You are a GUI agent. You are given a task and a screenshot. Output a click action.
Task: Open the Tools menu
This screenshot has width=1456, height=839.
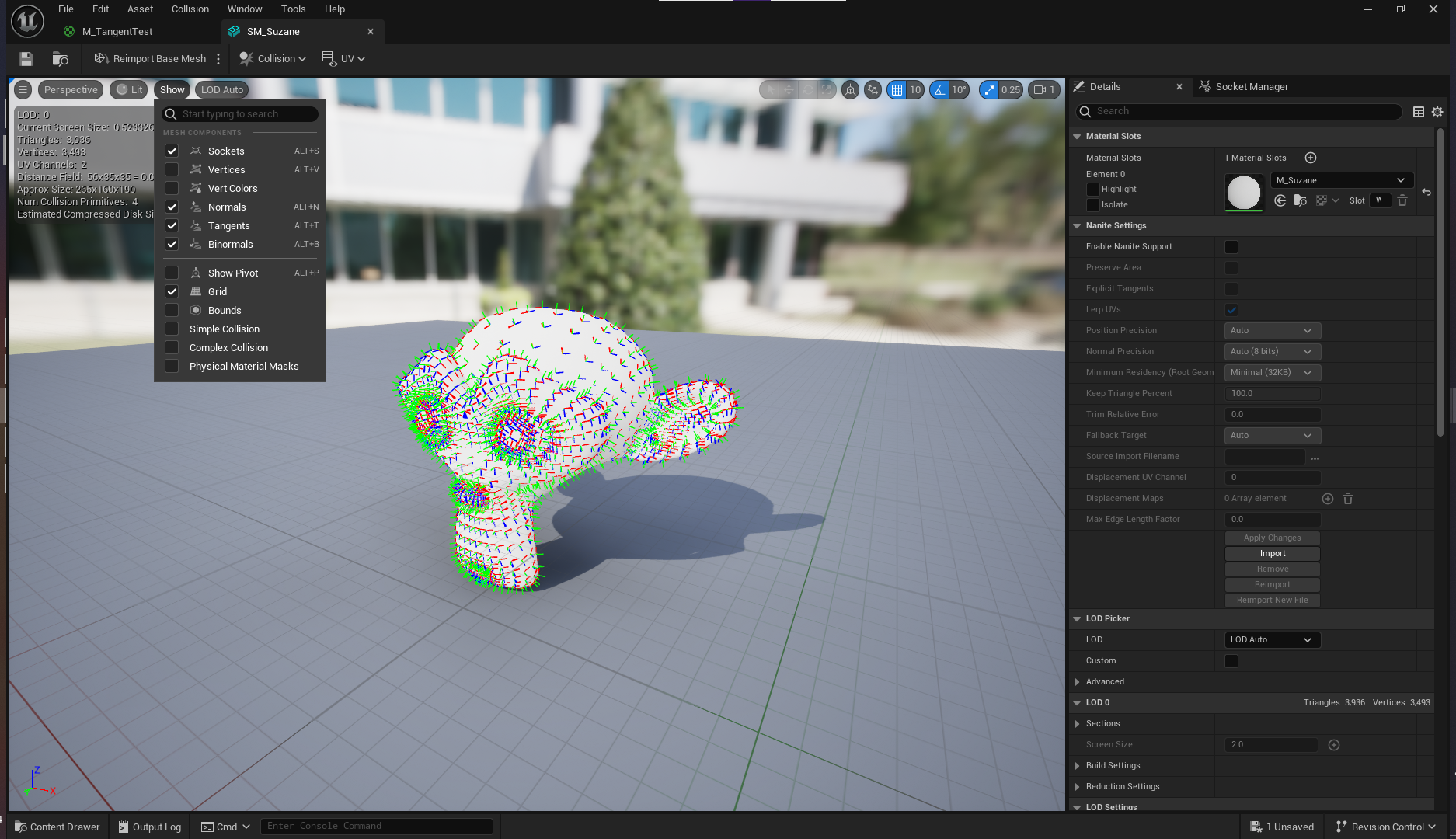(x=293, y=9)
